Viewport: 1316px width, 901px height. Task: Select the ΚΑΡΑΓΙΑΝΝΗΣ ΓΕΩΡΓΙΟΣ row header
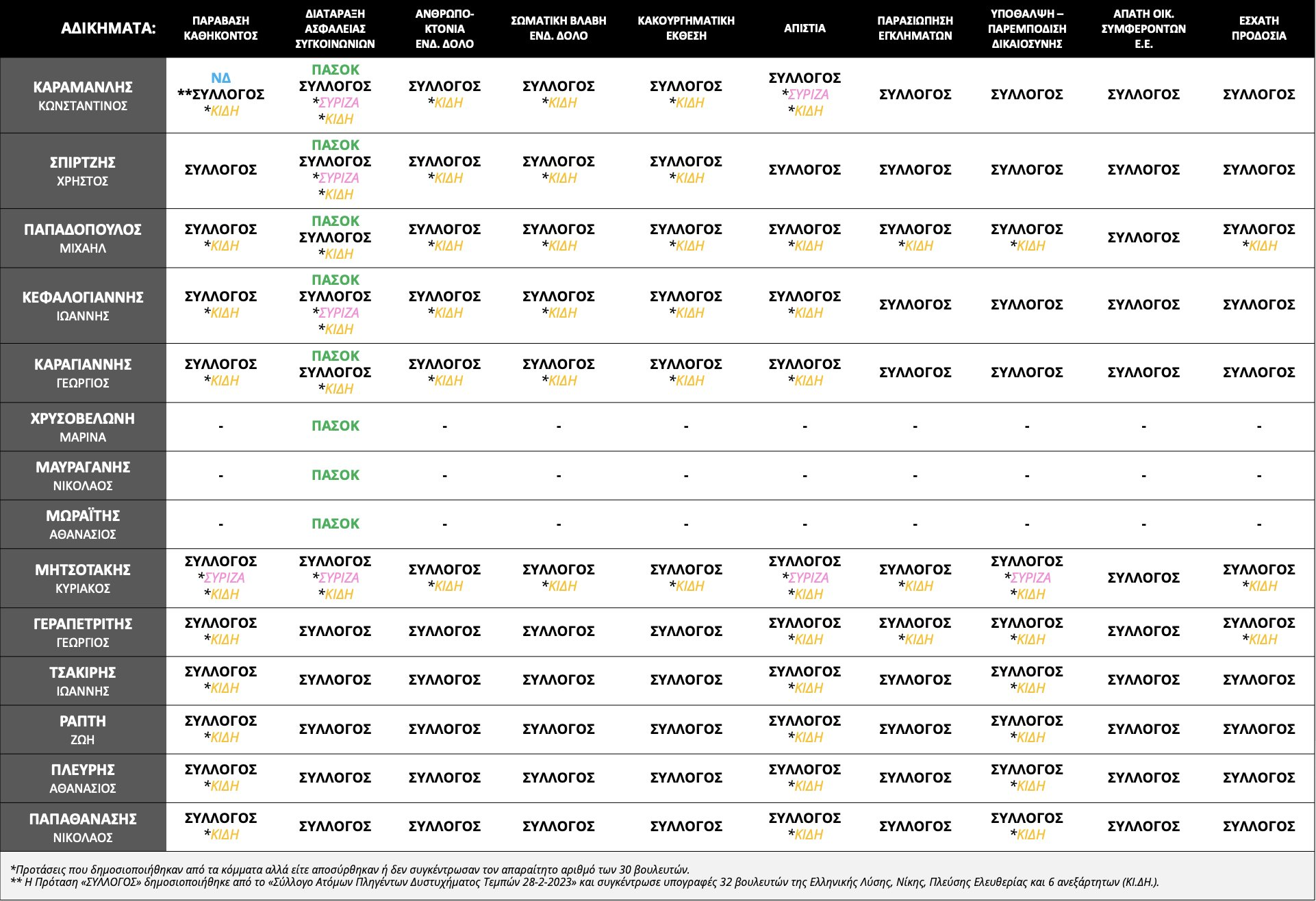tap(83, 372)
